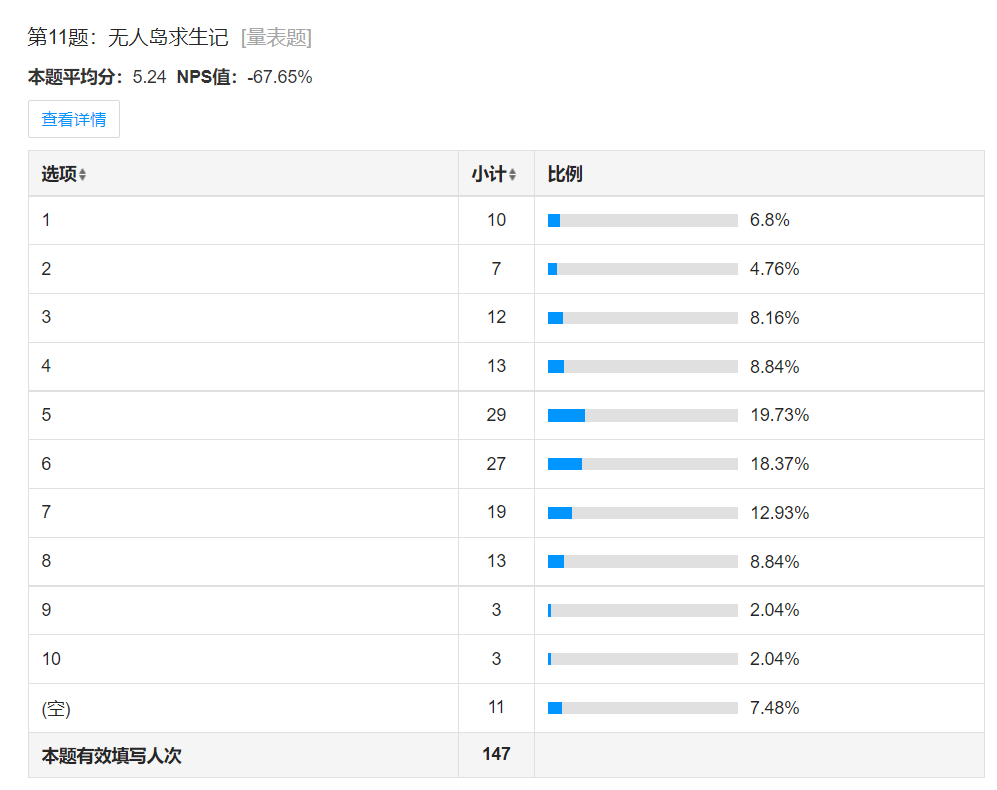Click subtotal count 27 for option 6
The image size is (997, 790).
[496, 464]
